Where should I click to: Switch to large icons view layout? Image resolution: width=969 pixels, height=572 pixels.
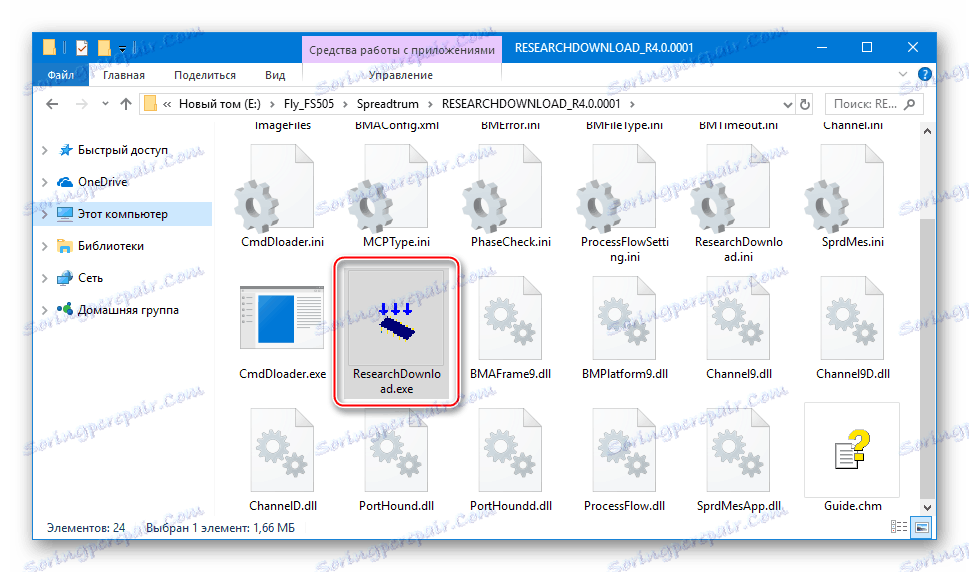click(x=921, y=527)
